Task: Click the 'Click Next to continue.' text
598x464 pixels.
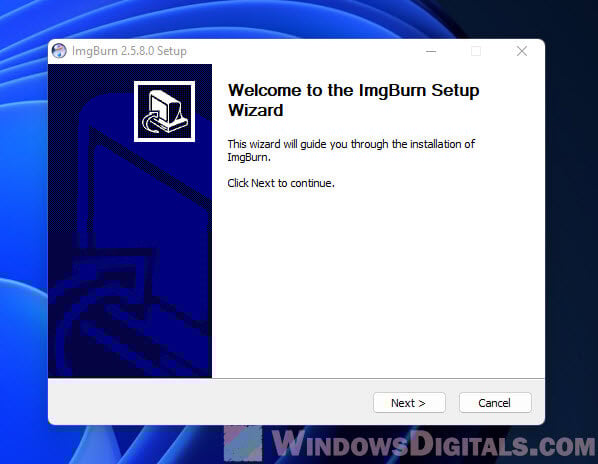Action: 281,183
